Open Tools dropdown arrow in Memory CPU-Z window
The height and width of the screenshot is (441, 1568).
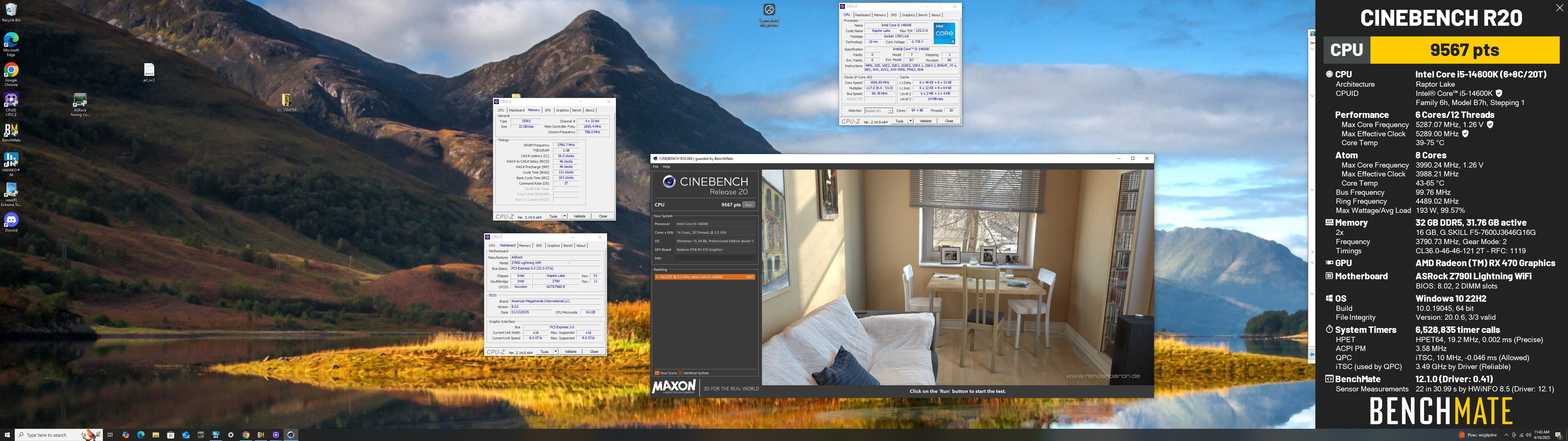[x=565, y=216]
